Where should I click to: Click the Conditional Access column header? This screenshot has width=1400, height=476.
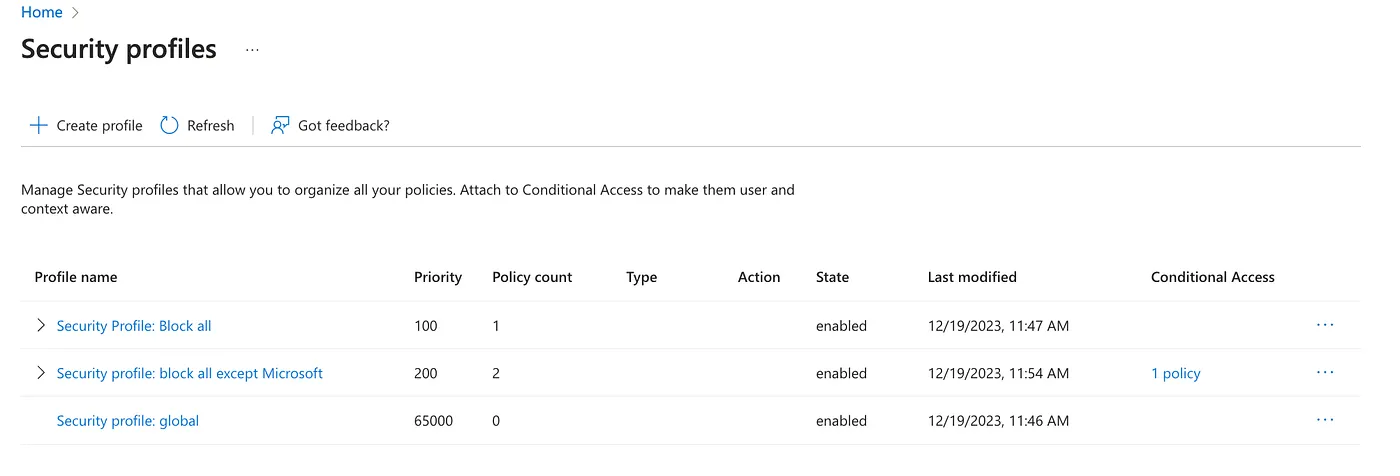[1212, 277]
